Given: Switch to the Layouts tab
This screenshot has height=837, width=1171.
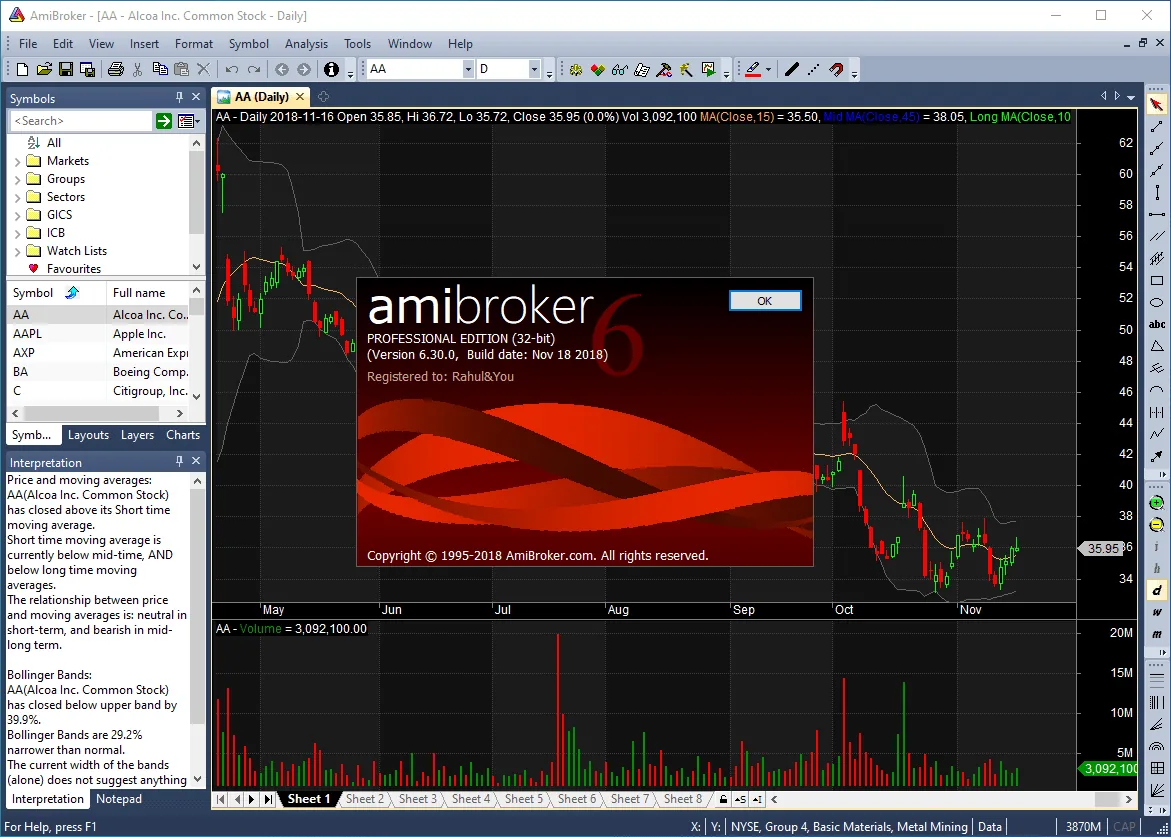Looking at the screenshot, I should (88, 435).
